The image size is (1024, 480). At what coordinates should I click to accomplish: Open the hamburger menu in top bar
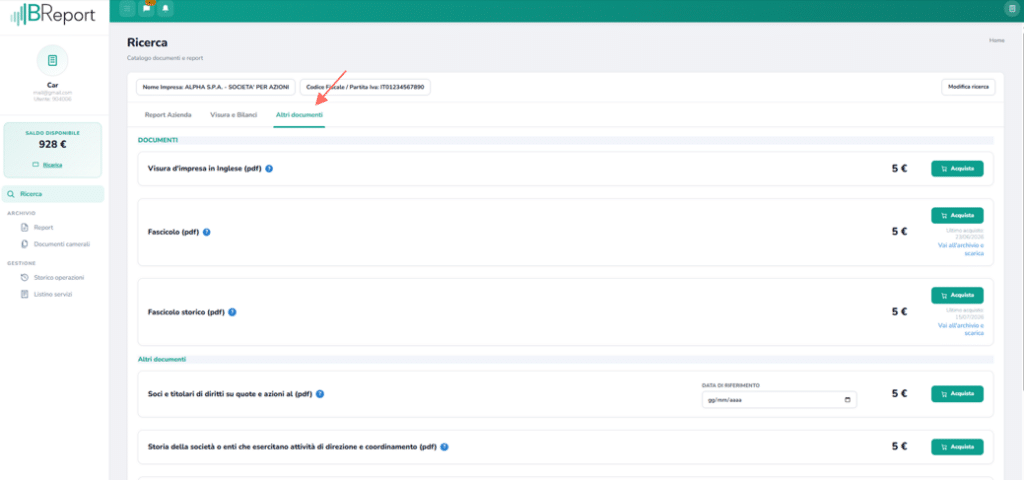pos(127,8)
